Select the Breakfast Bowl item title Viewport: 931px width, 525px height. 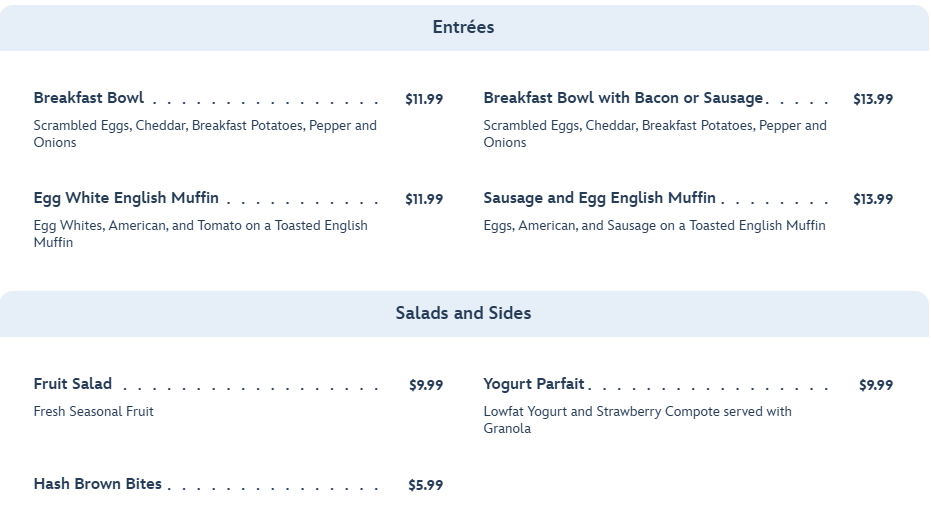(89, 98)
